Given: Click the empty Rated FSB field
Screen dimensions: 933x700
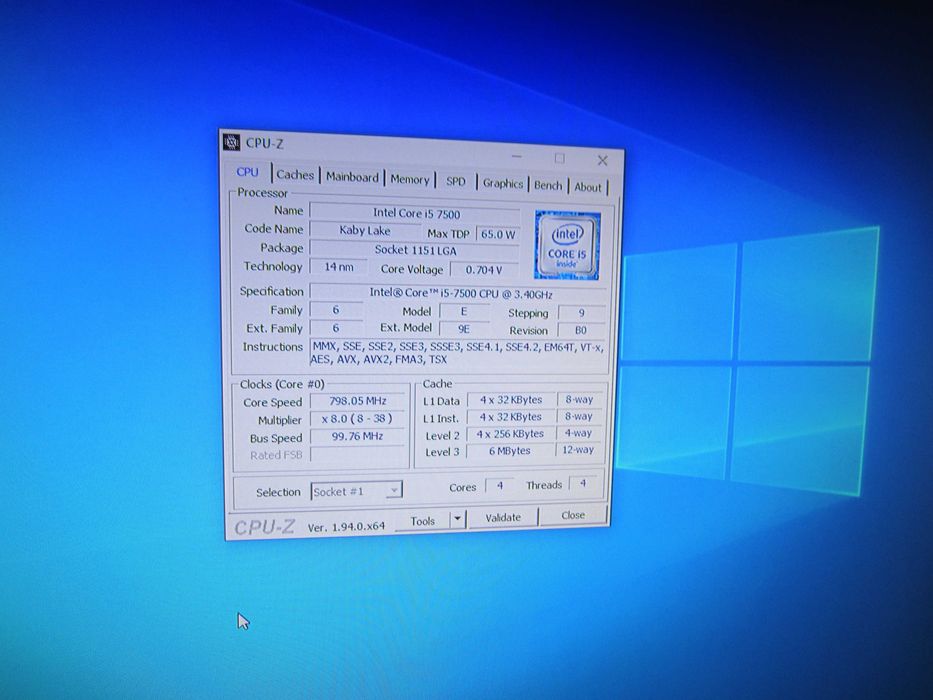Looking at the screenshot, I should point(357,454).
